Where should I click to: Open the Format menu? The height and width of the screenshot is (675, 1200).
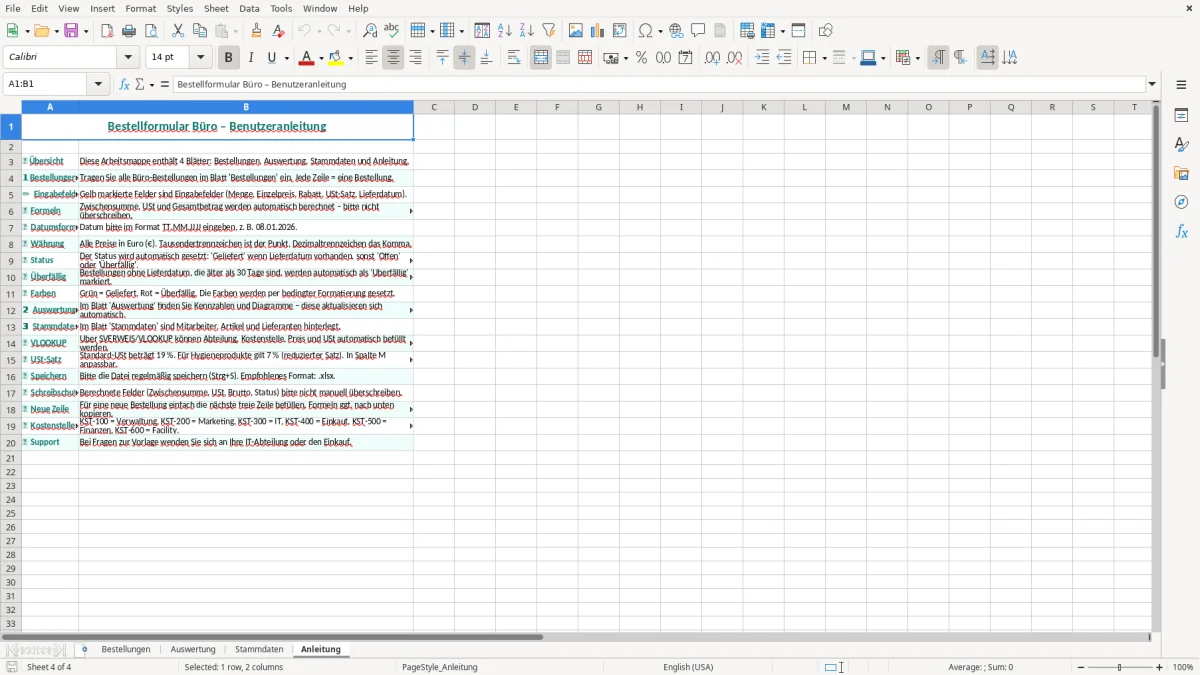[x=140, y=8]
